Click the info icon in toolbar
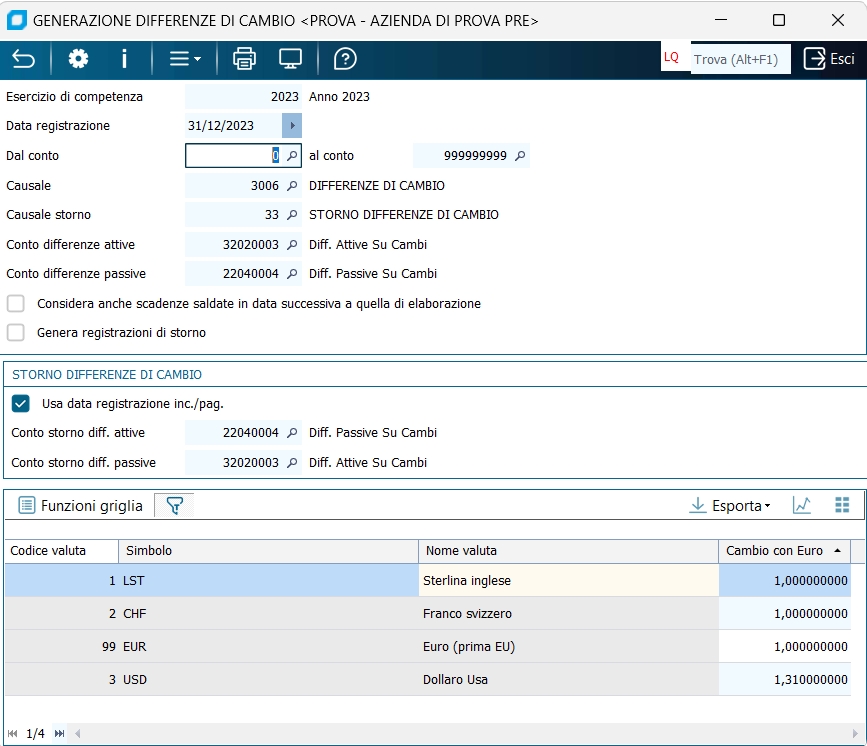Viewport: 867px width, 746px height. pyautogui.click(x=124, y=59)
